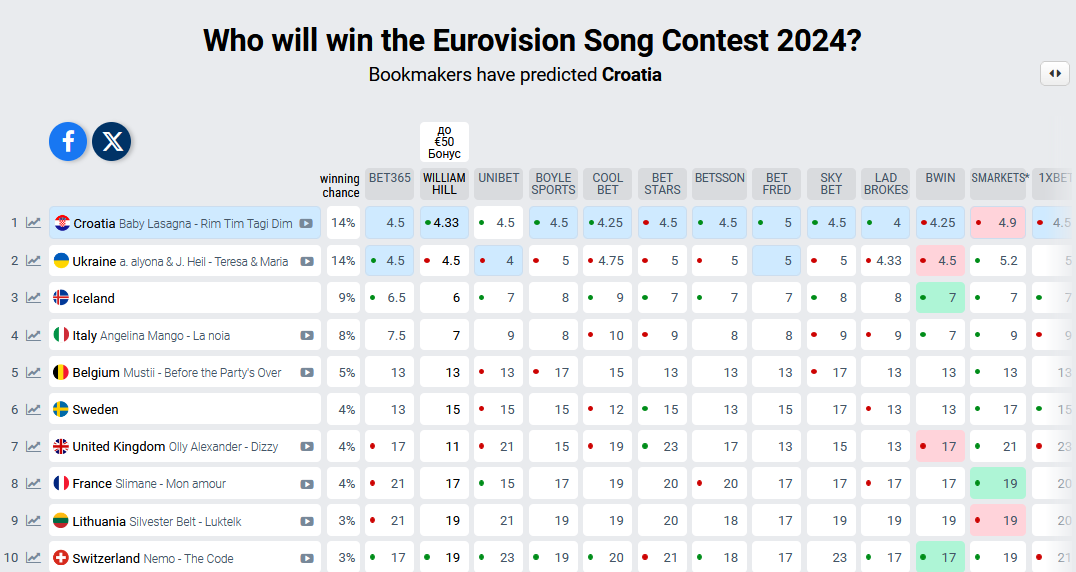Sort by the BET365 column header
The height and width of the screenshot is (572, 1076).
[389, 178]
